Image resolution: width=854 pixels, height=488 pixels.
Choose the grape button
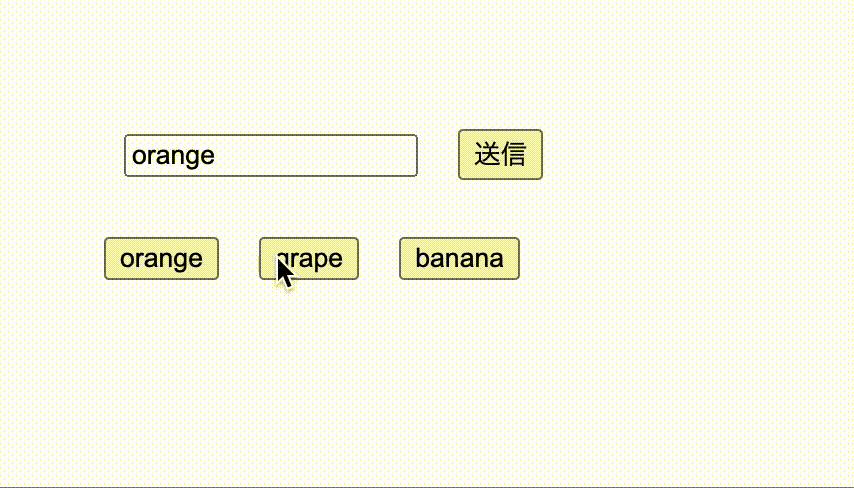click(309, 259)
